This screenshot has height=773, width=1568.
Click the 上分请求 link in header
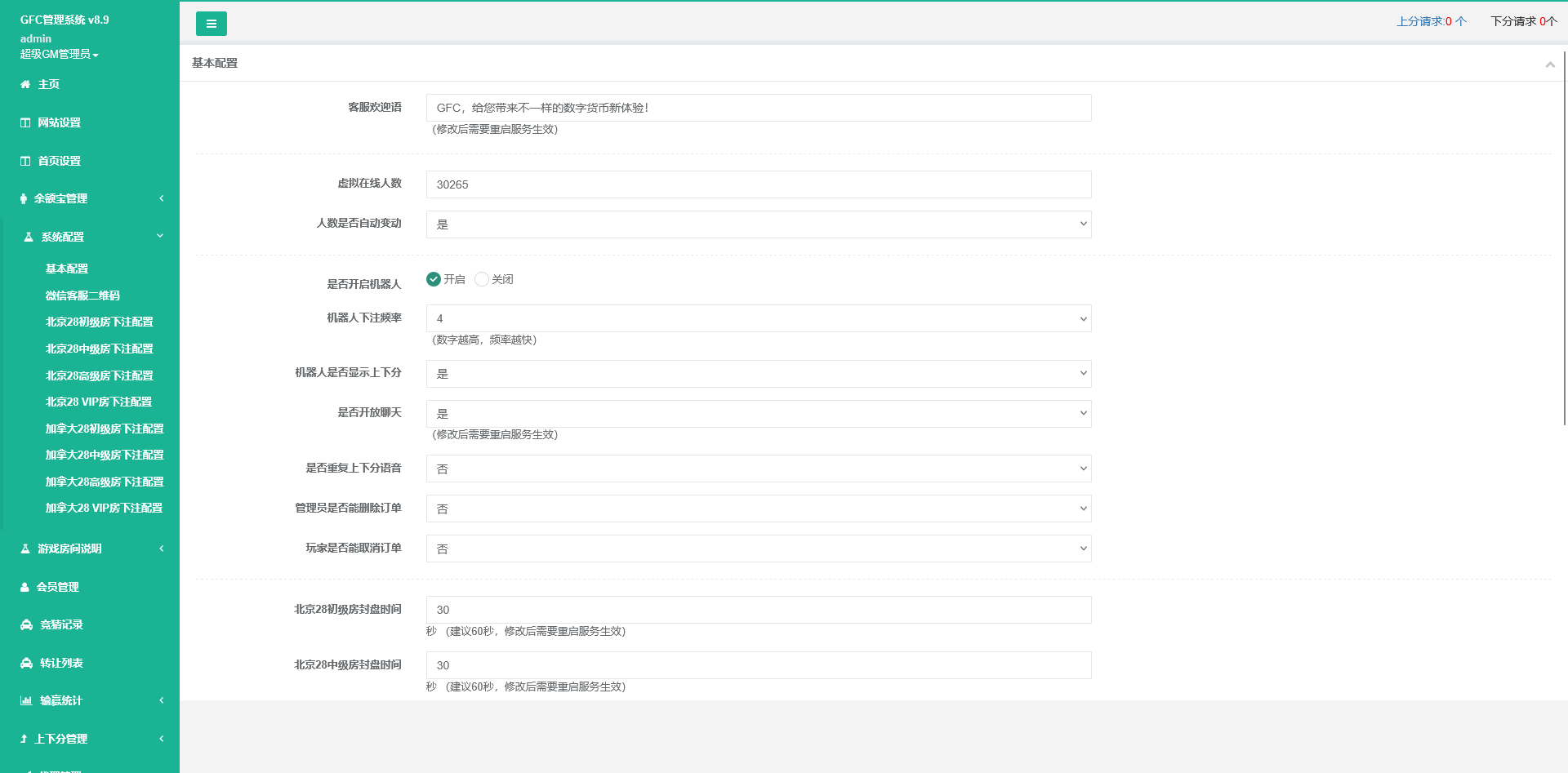[x=1431, y=21]
